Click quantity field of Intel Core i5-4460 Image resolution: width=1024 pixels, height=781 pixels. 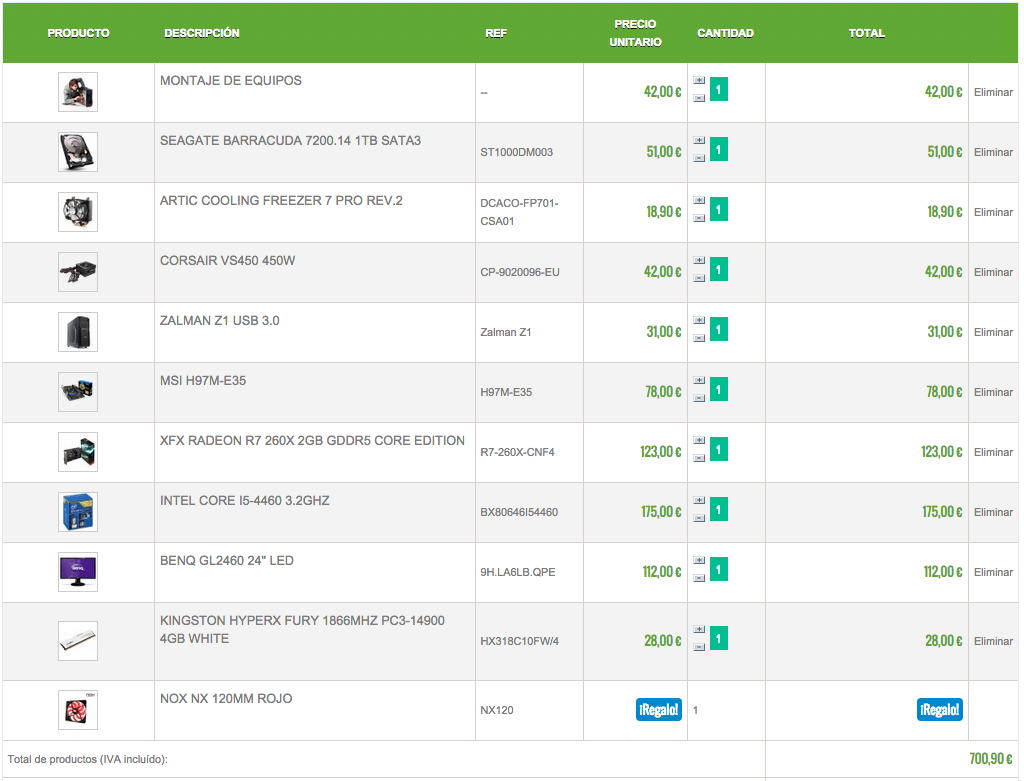[719, 510]
